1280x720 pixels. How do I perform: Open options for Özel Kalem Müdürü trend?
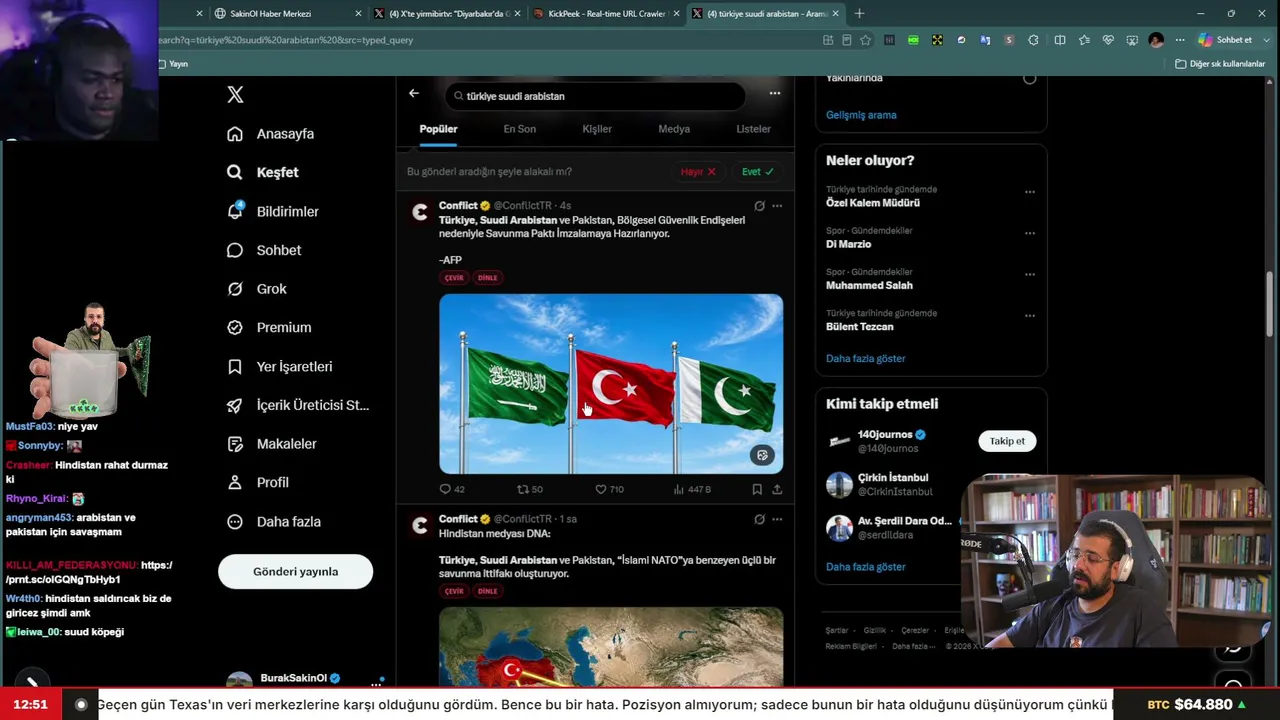click(1030, 192)
